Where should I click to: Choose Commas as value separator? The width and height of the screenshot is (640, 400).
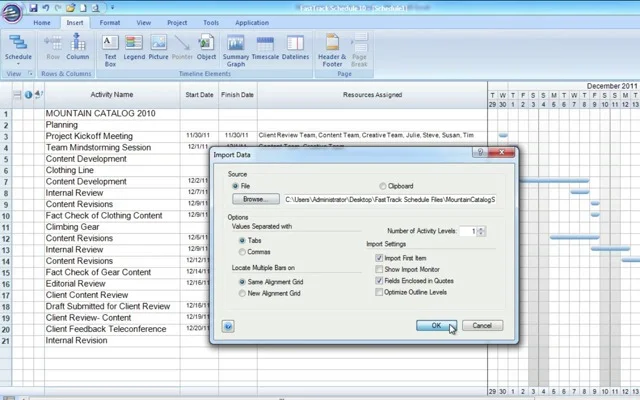pyautogui.click(x=242, y=252)
